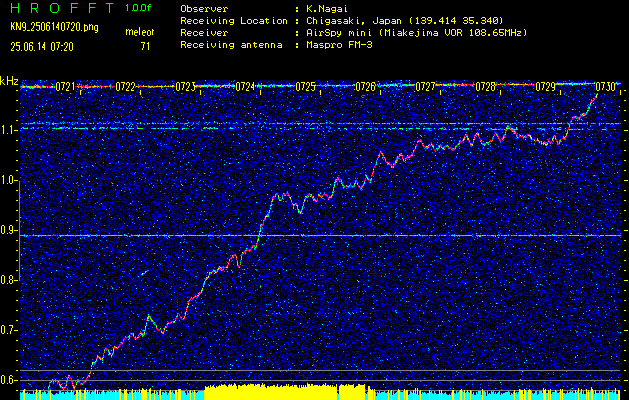Click the 0722 time marker

126,87
